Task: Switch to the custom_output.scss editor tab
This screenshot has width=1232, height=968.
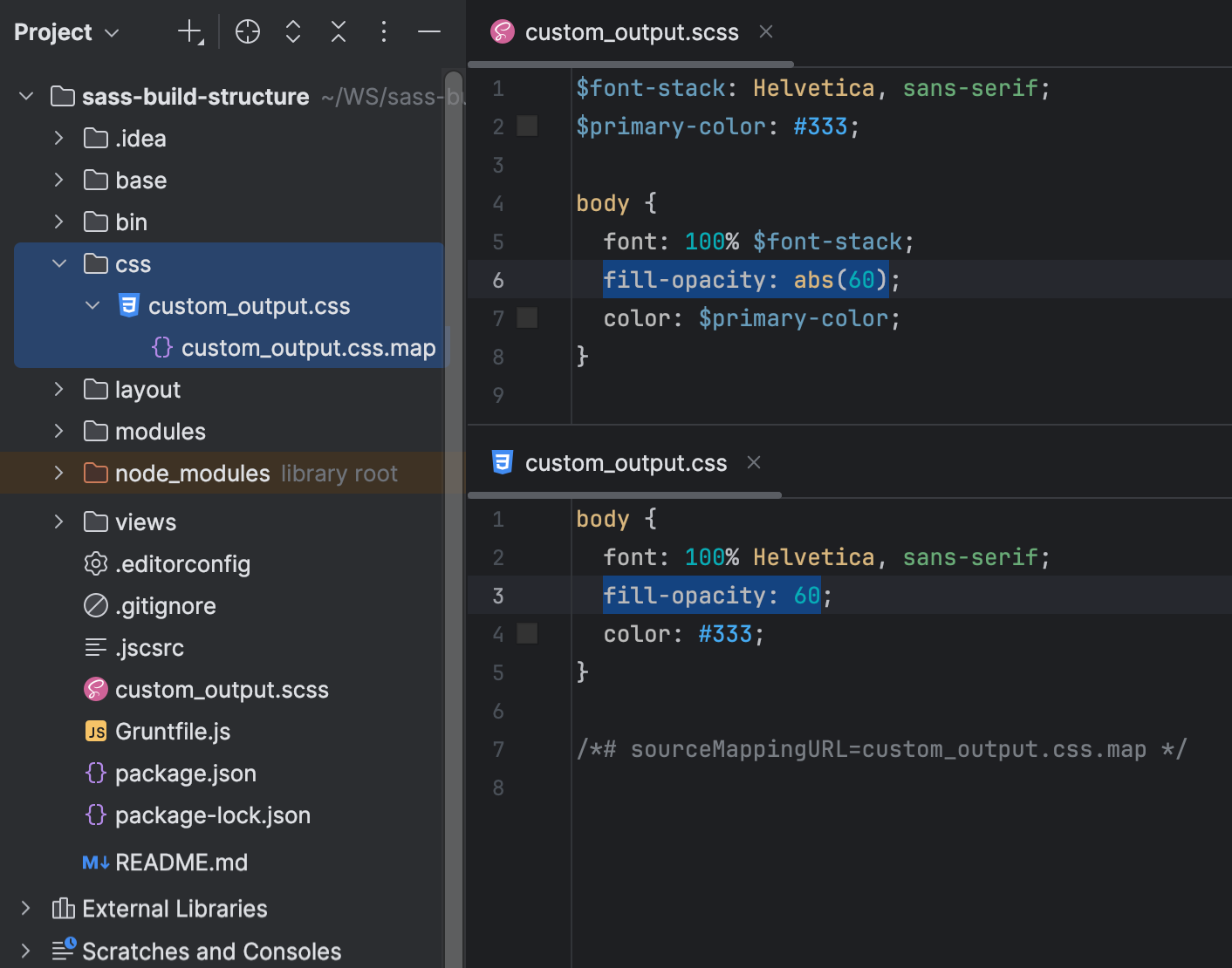Action: point(631,31)
